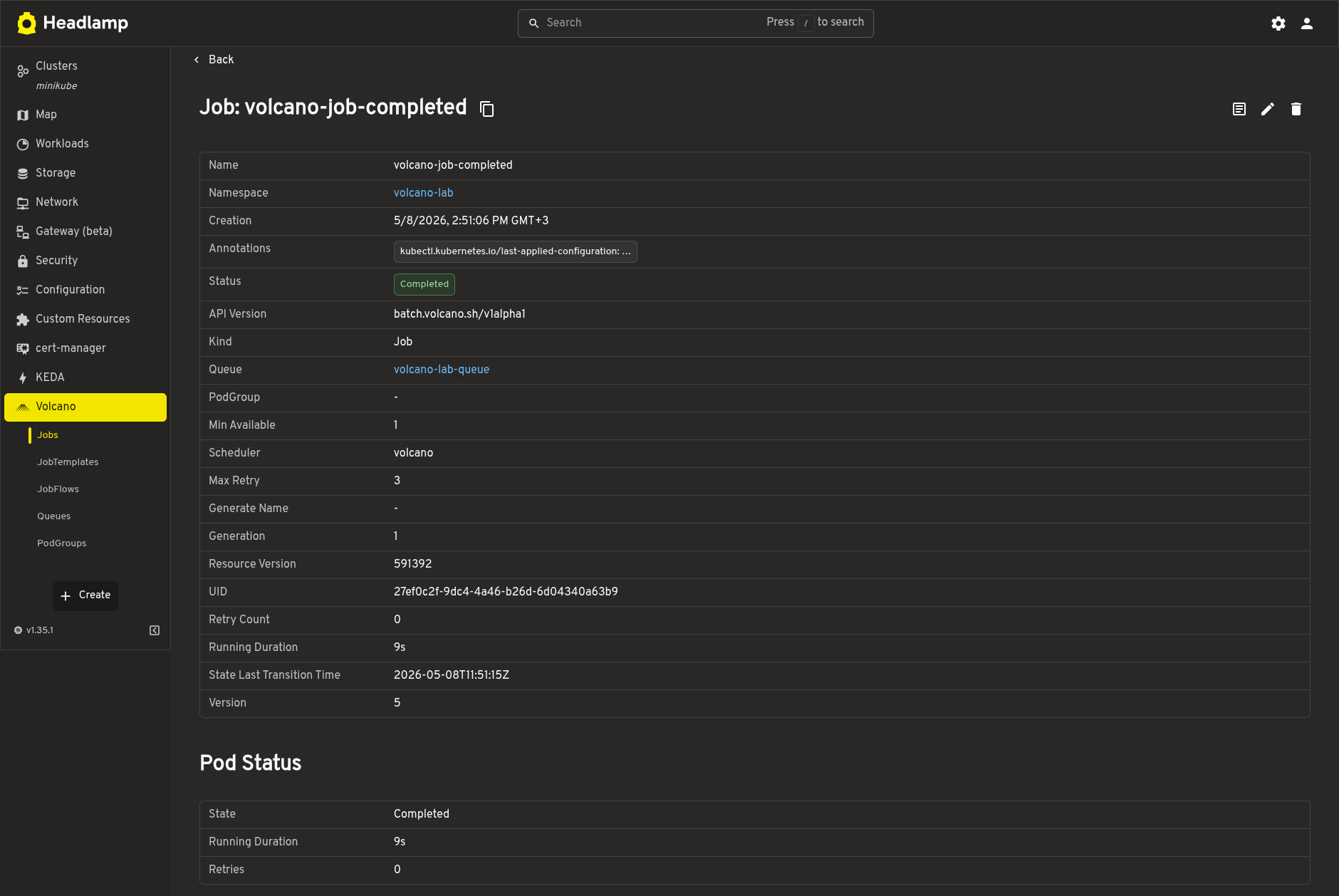Click the Name value volcano-job-completed
The width and height of the screenshot is (1339, 896).
click(x=453, y=165)
